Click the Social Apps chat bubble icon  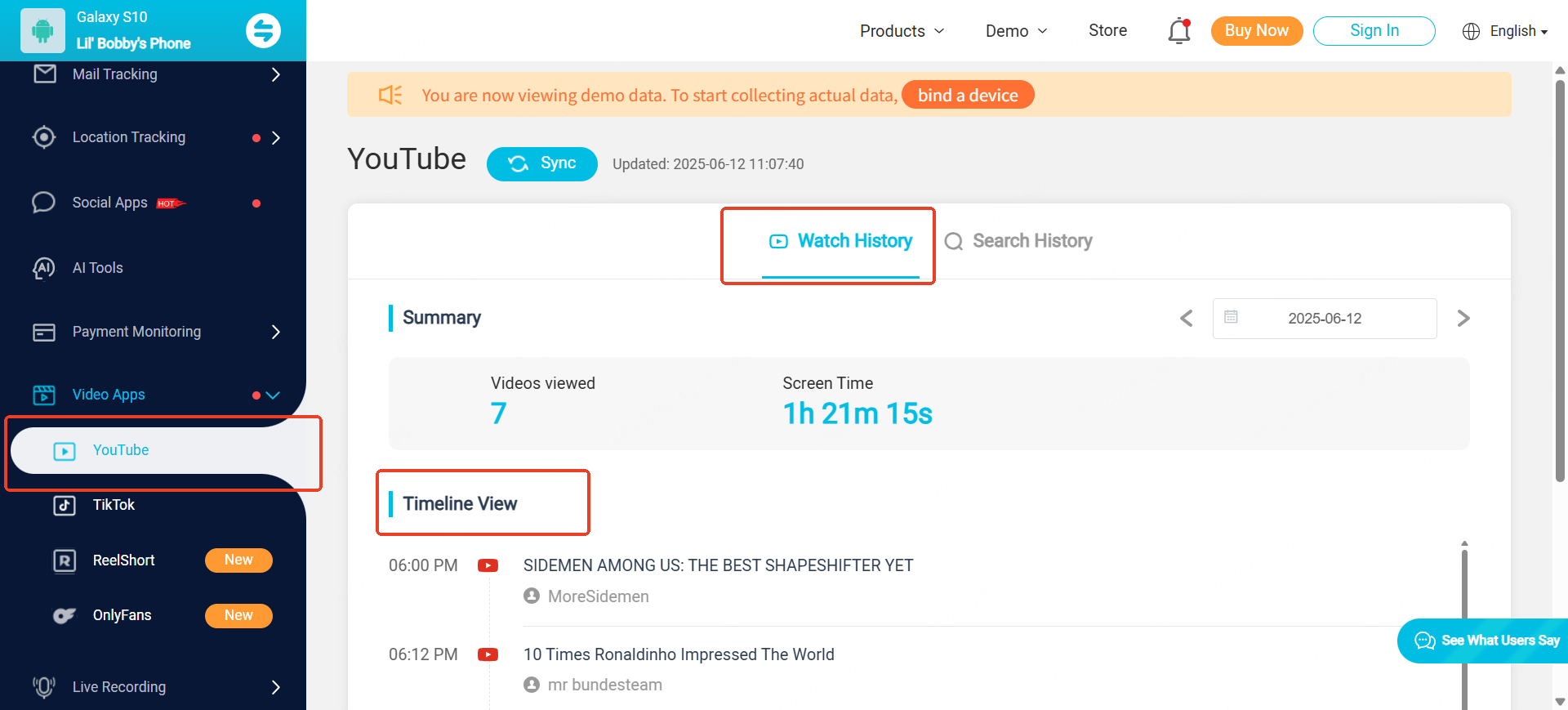click(x=44, y=203)
